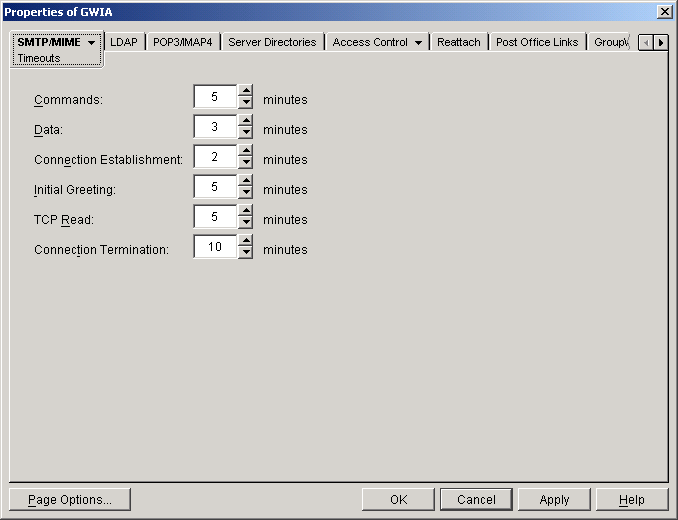This screenshot has width=678, height=520.
Task: Select the Access Control tab label
Action: (x=370, y=42)
